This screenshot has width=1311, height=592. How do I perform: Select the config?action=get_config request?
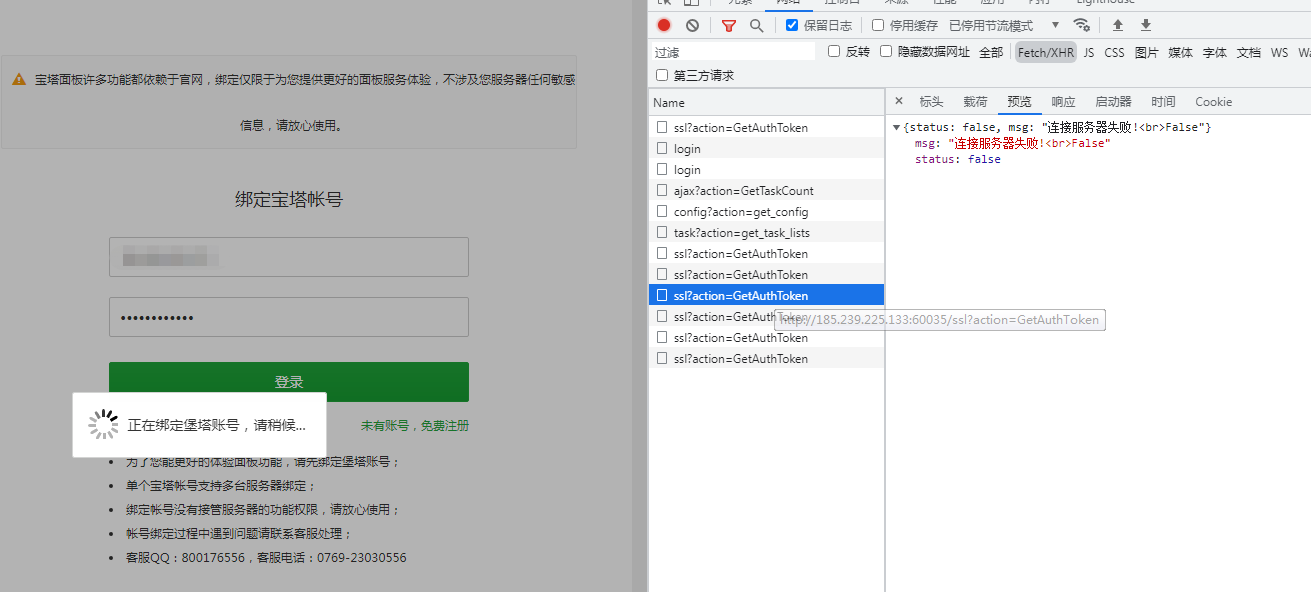pyautogui.click(x=766, y=211)
